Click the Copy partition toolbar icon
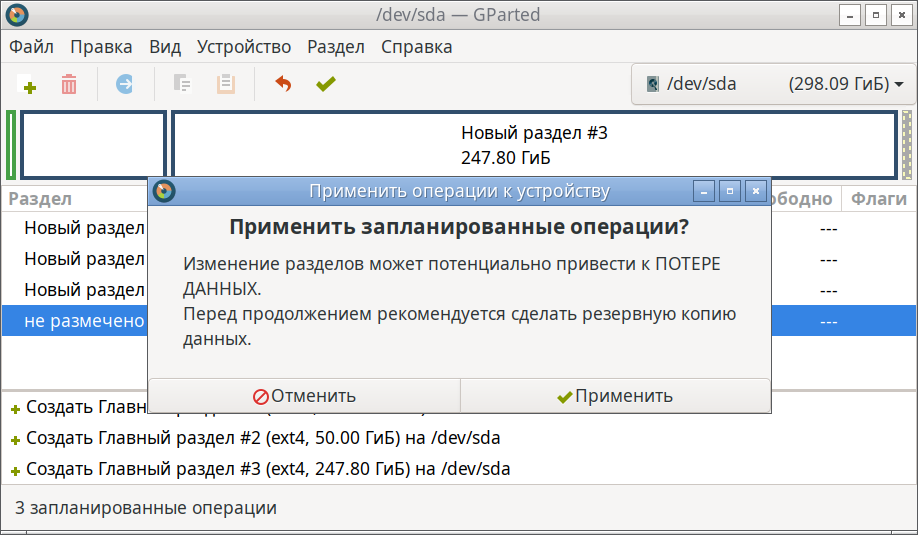 (183, 84)
